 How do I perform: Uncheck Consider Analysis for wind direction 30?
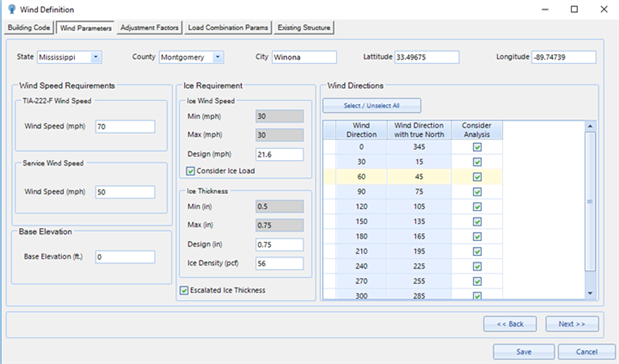click(477, 162)
